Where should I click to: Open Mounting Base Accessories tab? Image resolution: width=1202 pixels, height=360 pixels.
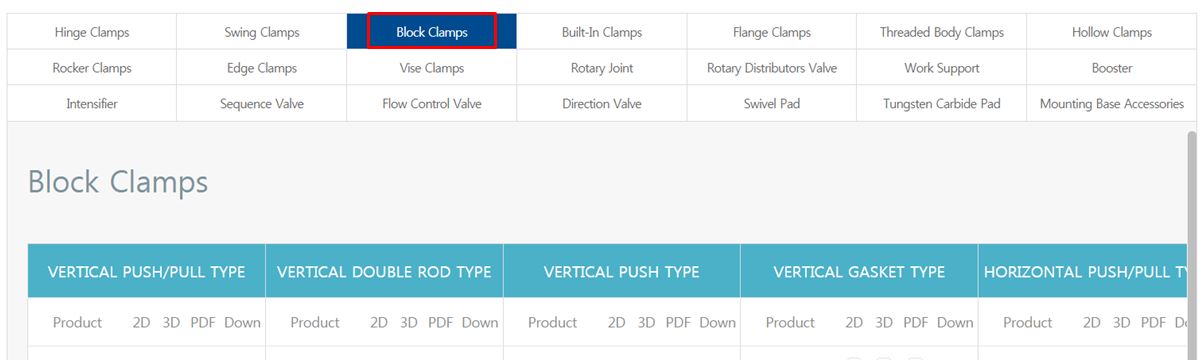pos(1112,104)
